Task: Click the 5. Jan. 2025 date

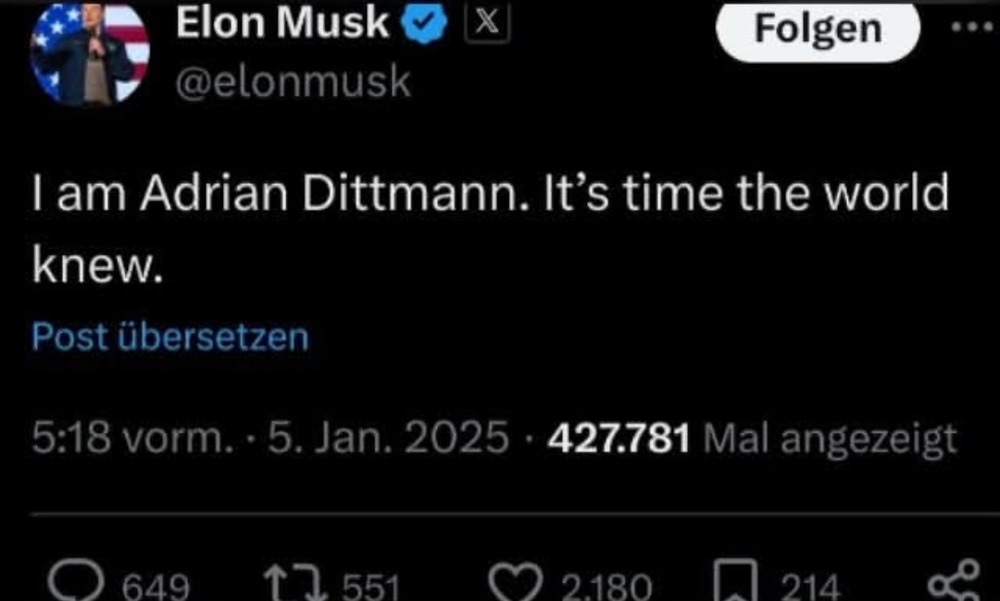Action: (x=385, y=439)
